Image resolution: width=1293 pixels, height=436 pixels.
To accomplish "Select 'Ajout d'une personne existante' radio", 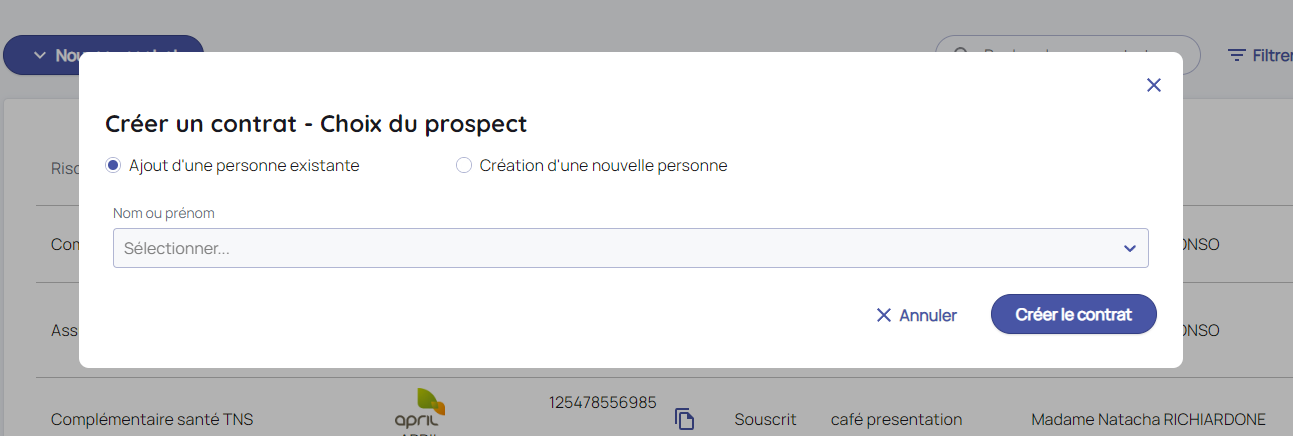I will point(113,166).
